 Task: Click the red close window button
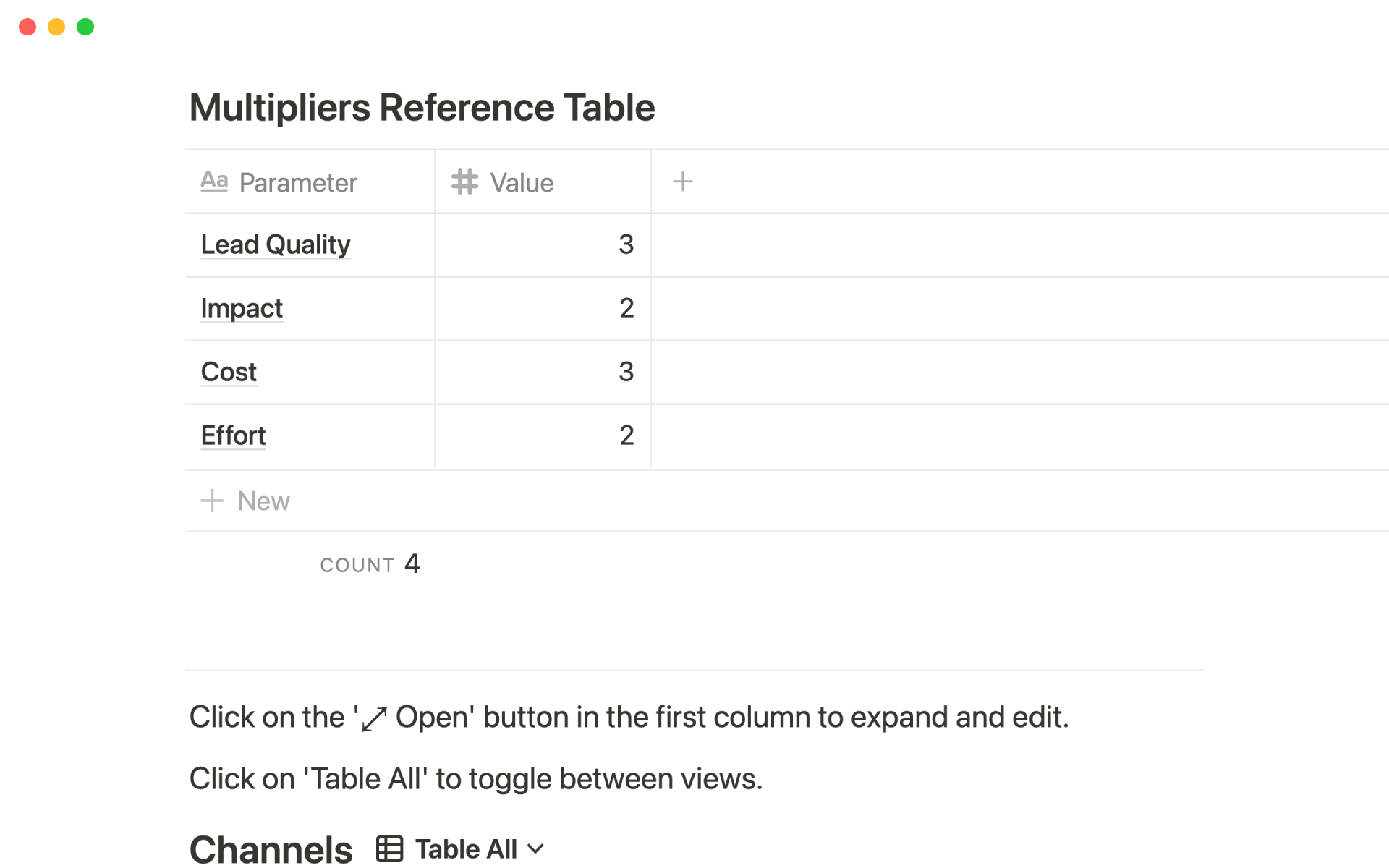pyautogui.click(x=27, y=27)
